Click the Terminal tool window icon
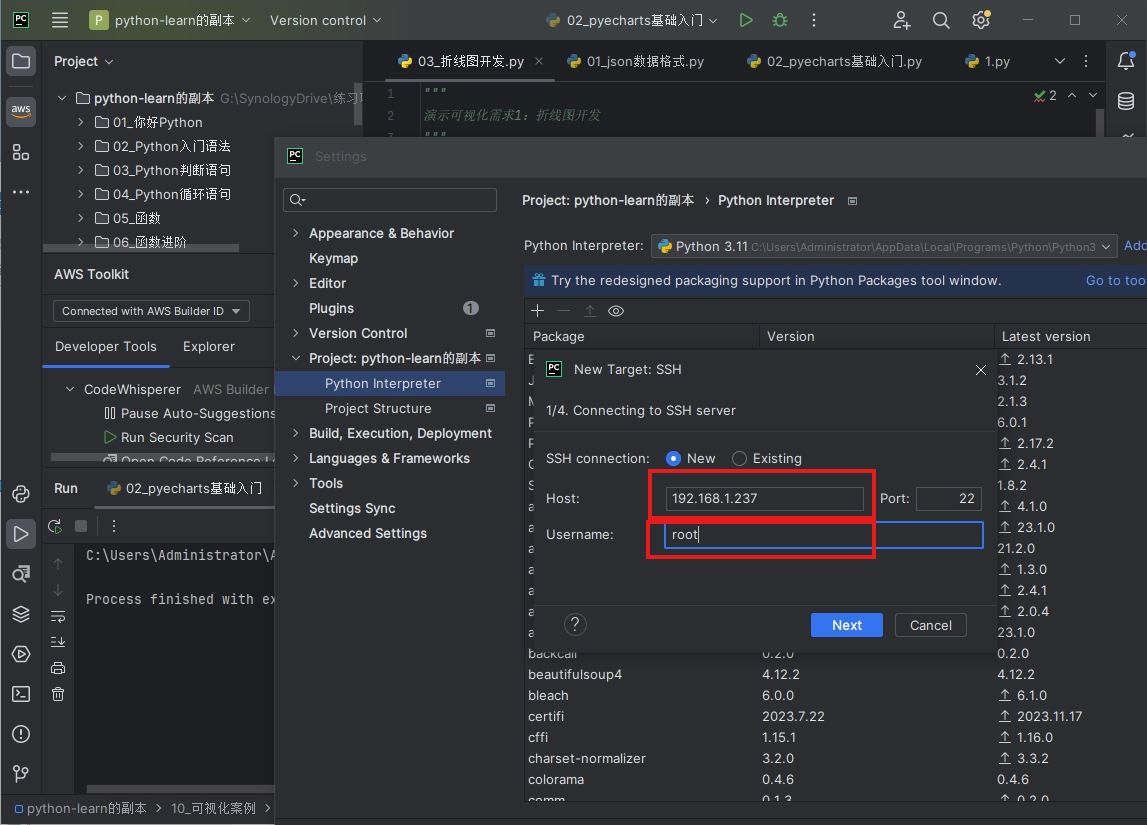The height and width of the screenshot is (825, 1147). point(21,694)
